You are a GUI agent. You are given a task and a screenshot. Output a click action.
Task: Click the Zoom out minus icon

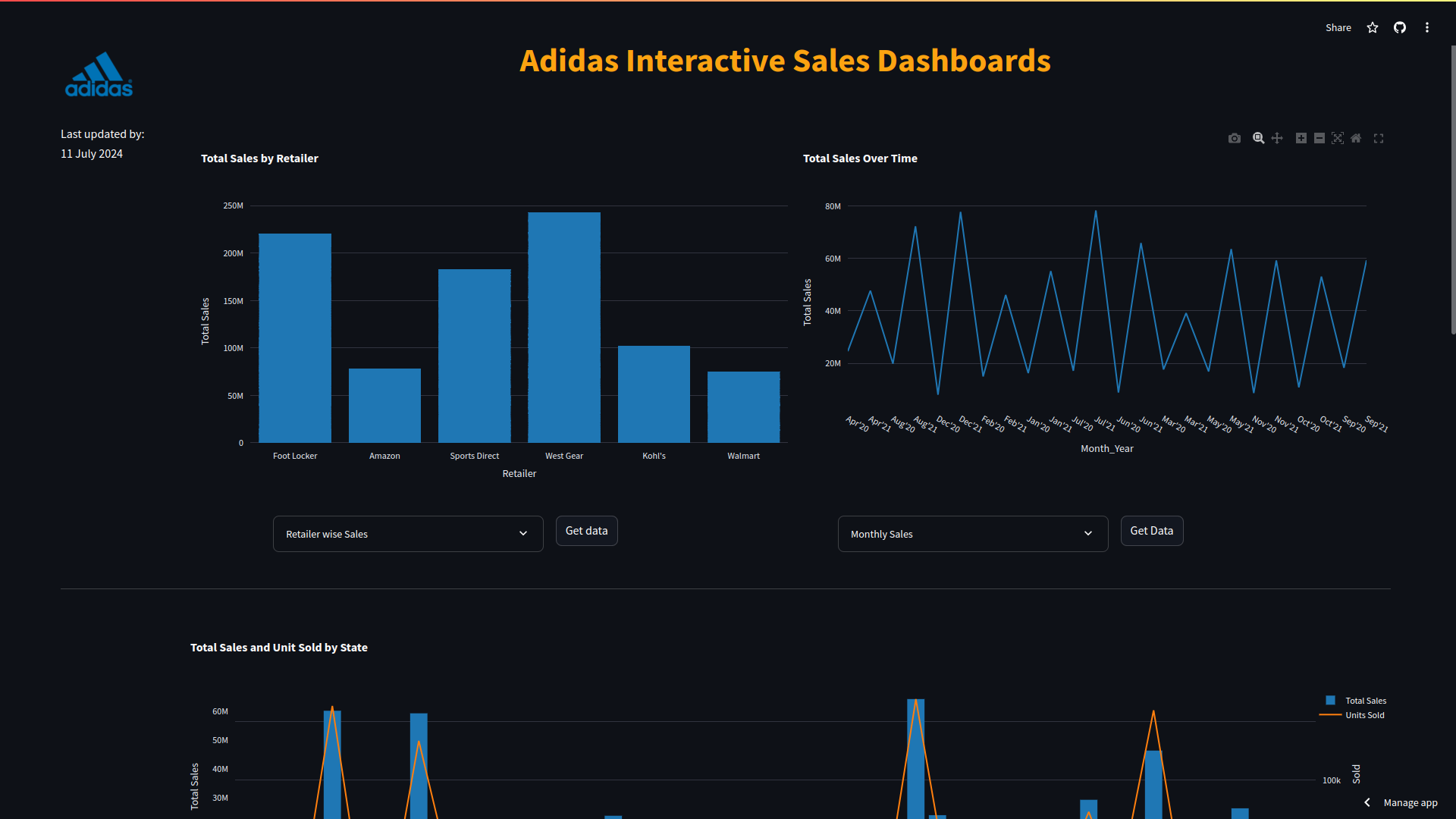(1319, 138)
